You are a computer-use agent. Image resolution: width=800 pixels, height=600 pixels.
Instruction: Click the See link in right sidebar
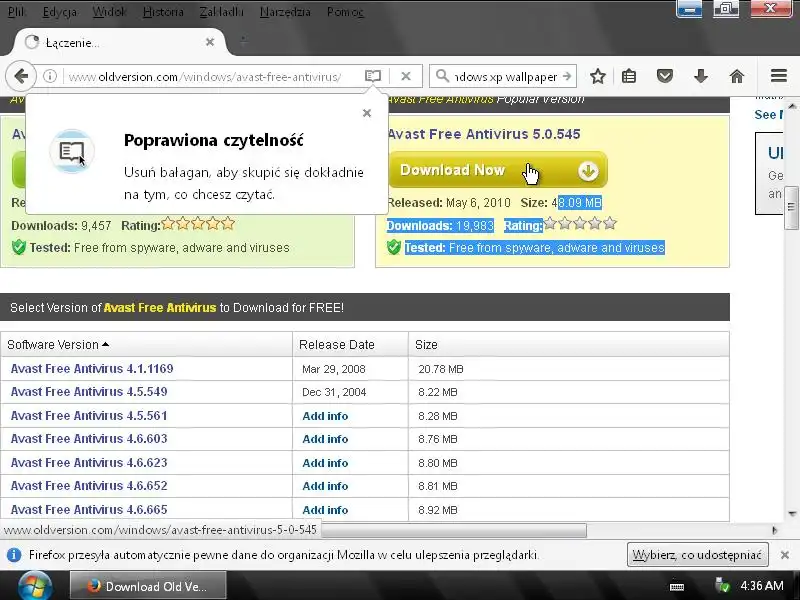tap(768, 115)
